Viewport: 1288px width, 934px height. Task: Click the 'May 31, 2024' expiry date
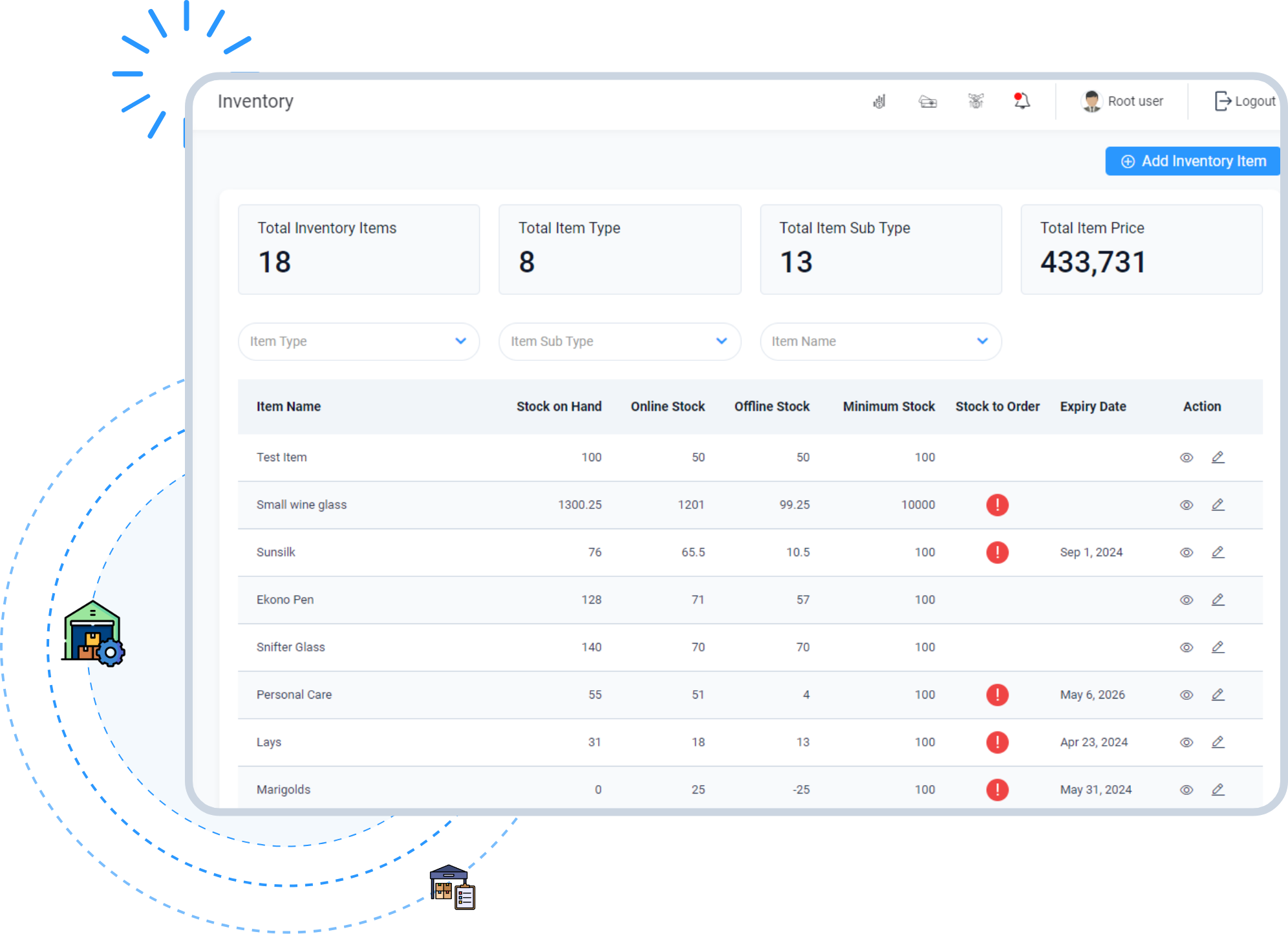(x=1095, y=790)
